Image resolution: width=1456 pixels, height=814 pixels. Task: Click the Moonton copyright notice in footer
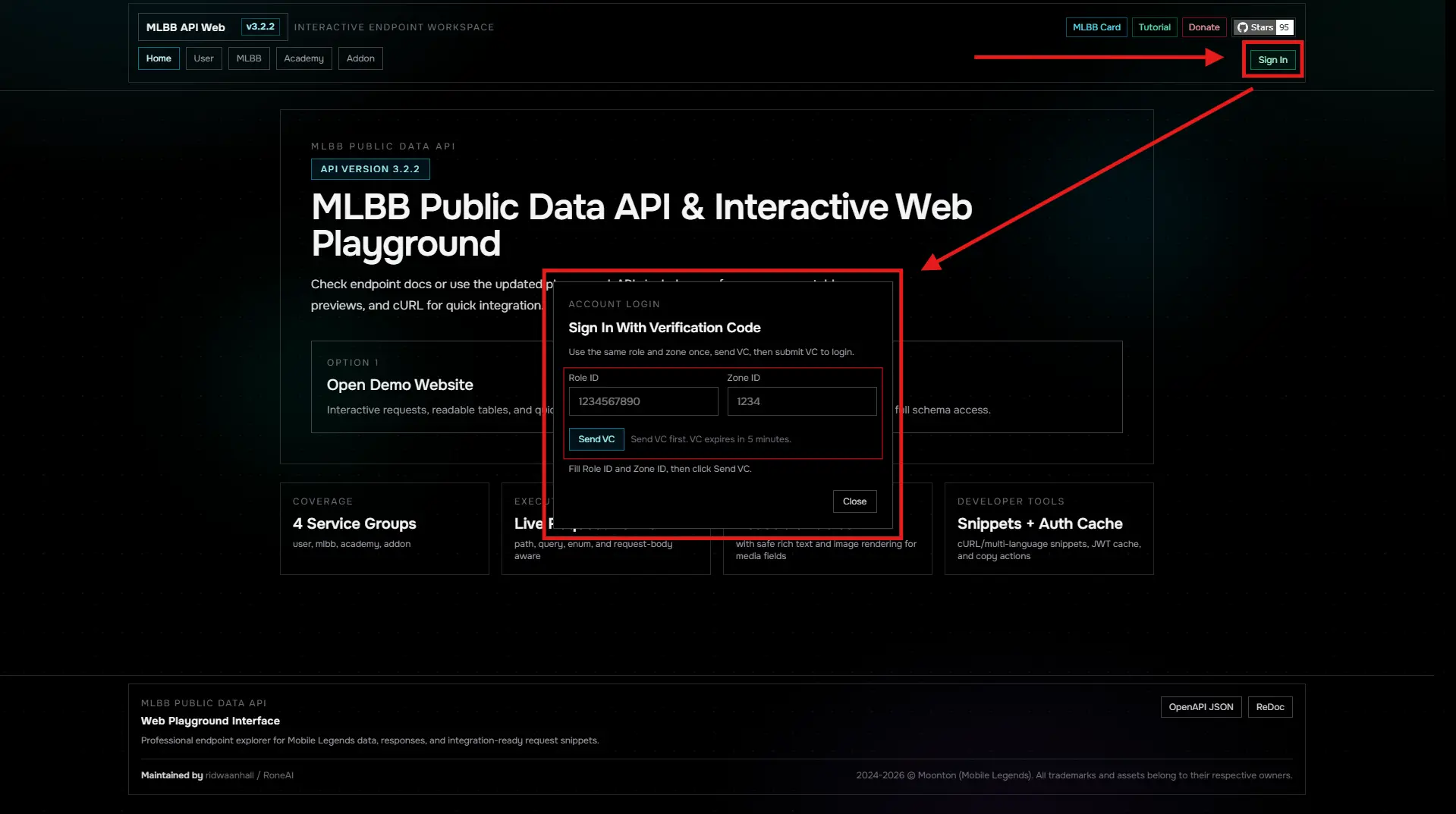coord(1074,775)
